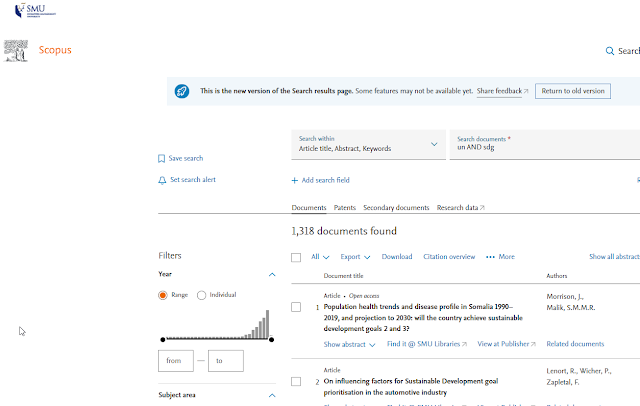Click the three-dots More icon

click(490, 257)
